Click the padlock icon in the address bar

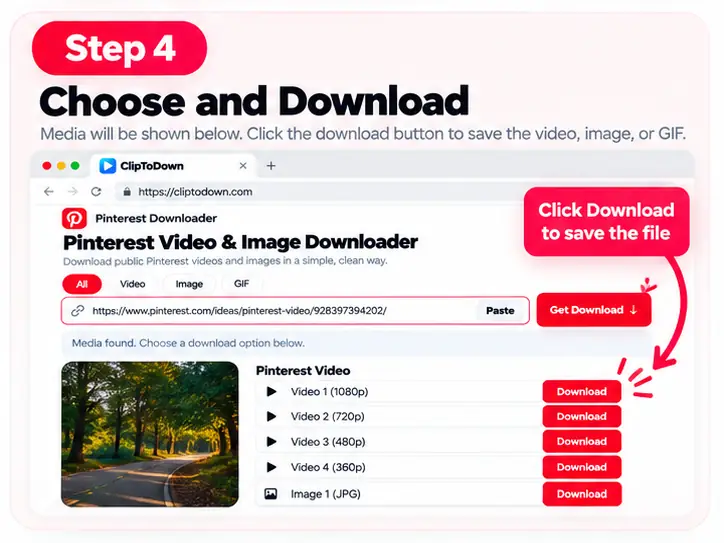coord(127,192)
